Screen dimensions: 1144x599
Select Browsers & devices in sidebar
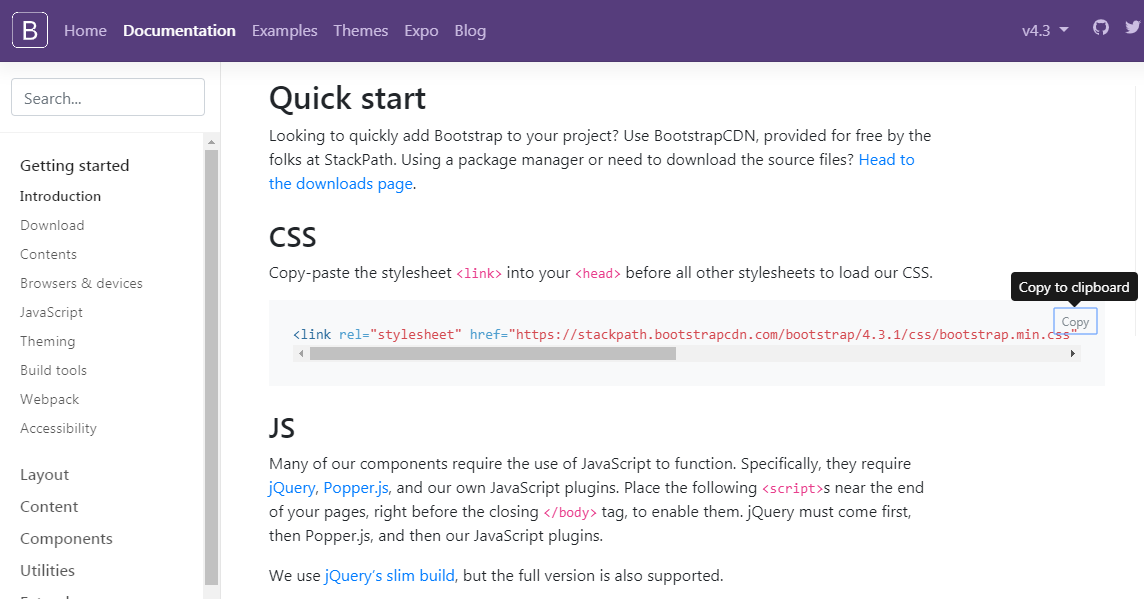click(82, 283)
